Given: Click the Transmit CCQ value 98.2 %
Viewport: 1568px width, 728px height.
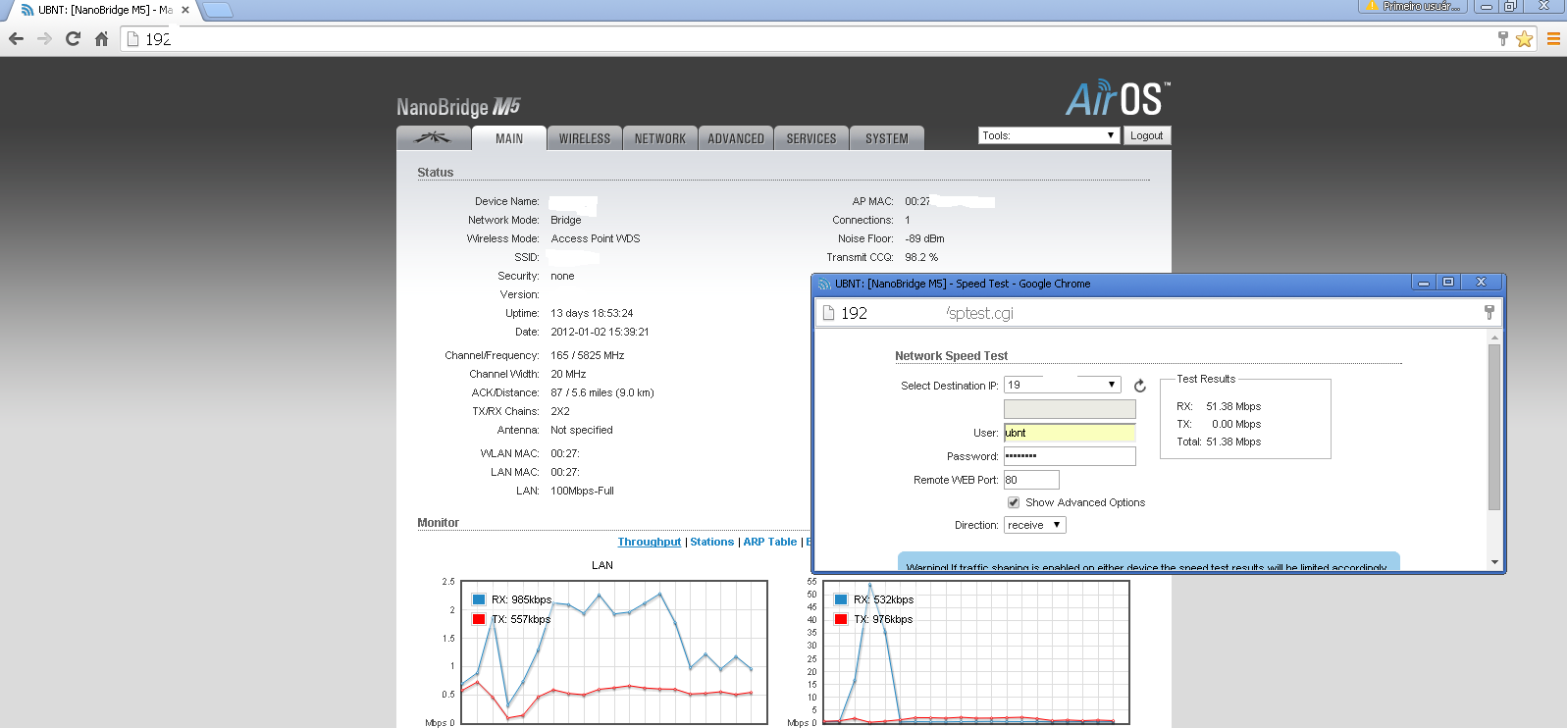Looking at the screenshot, I should [x=921, y=257].
